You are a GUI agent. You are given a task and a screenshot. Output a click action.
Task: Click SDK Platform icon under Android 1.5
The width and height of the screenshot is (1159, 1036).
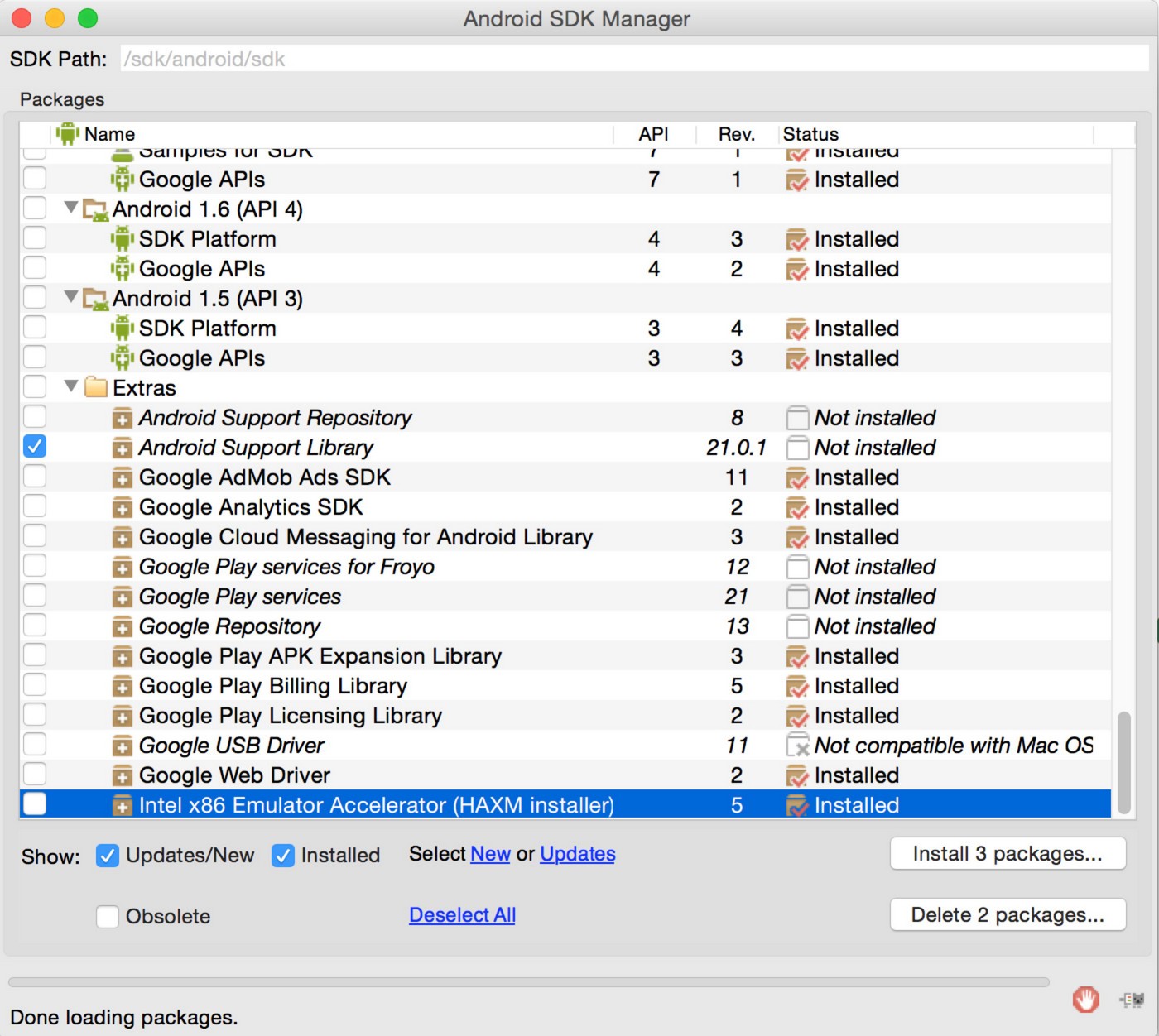click(x=123, y=329)
